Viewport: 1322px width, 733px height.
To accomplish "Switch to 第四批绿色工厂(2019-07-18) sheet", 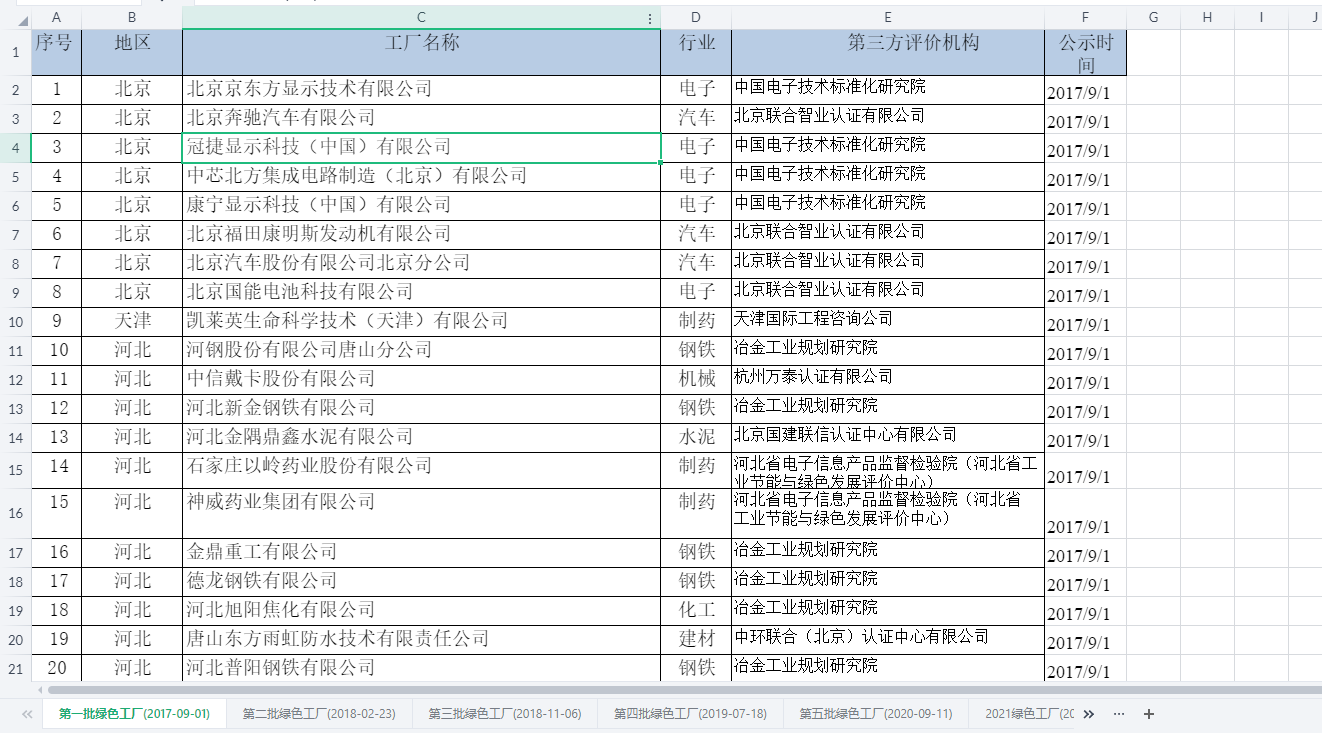I will (x=690, y=714).
